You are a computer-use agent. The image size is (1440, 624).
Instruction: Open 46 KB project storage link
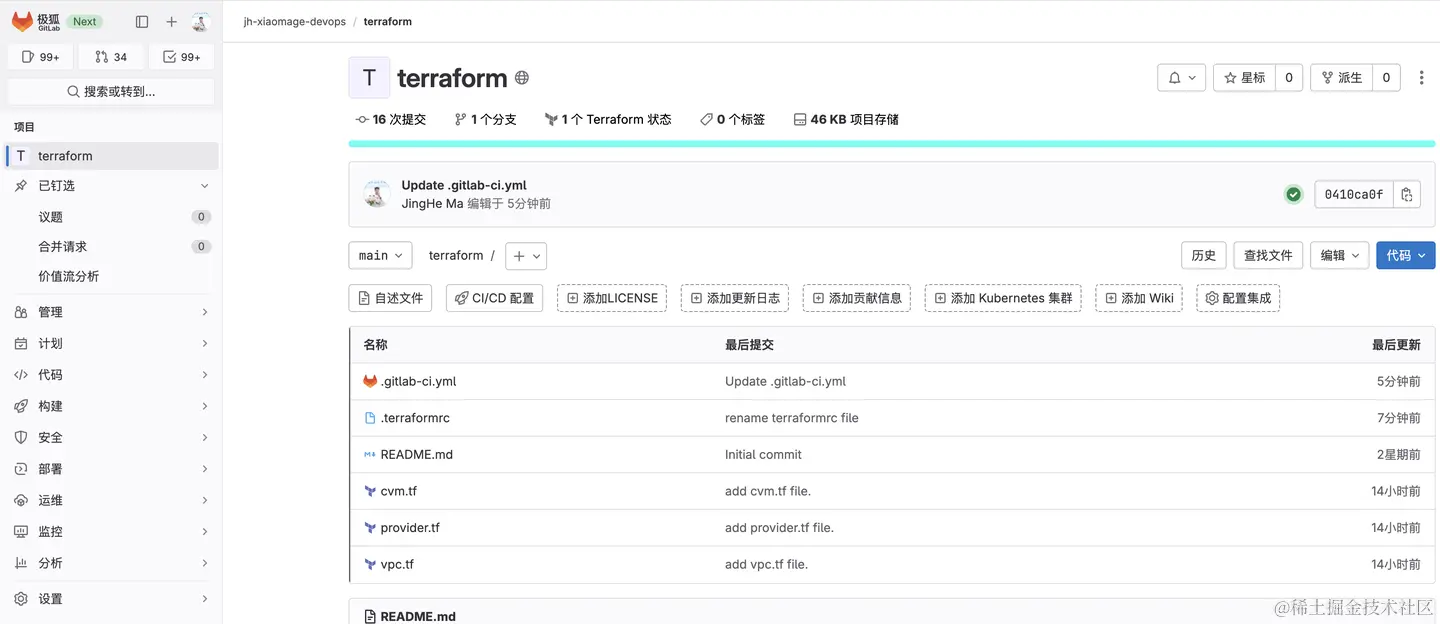(x=846, y=119)
